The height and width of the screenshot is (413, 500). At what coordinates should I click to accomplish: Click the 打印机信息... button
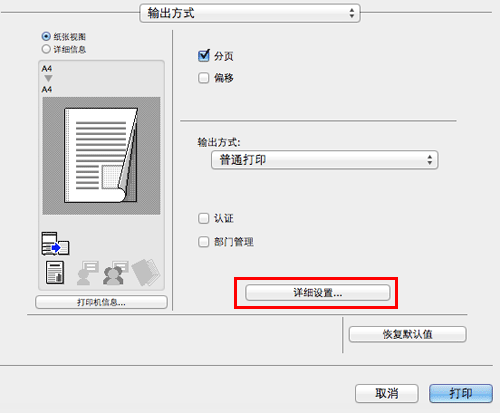(x=101, y=302)
